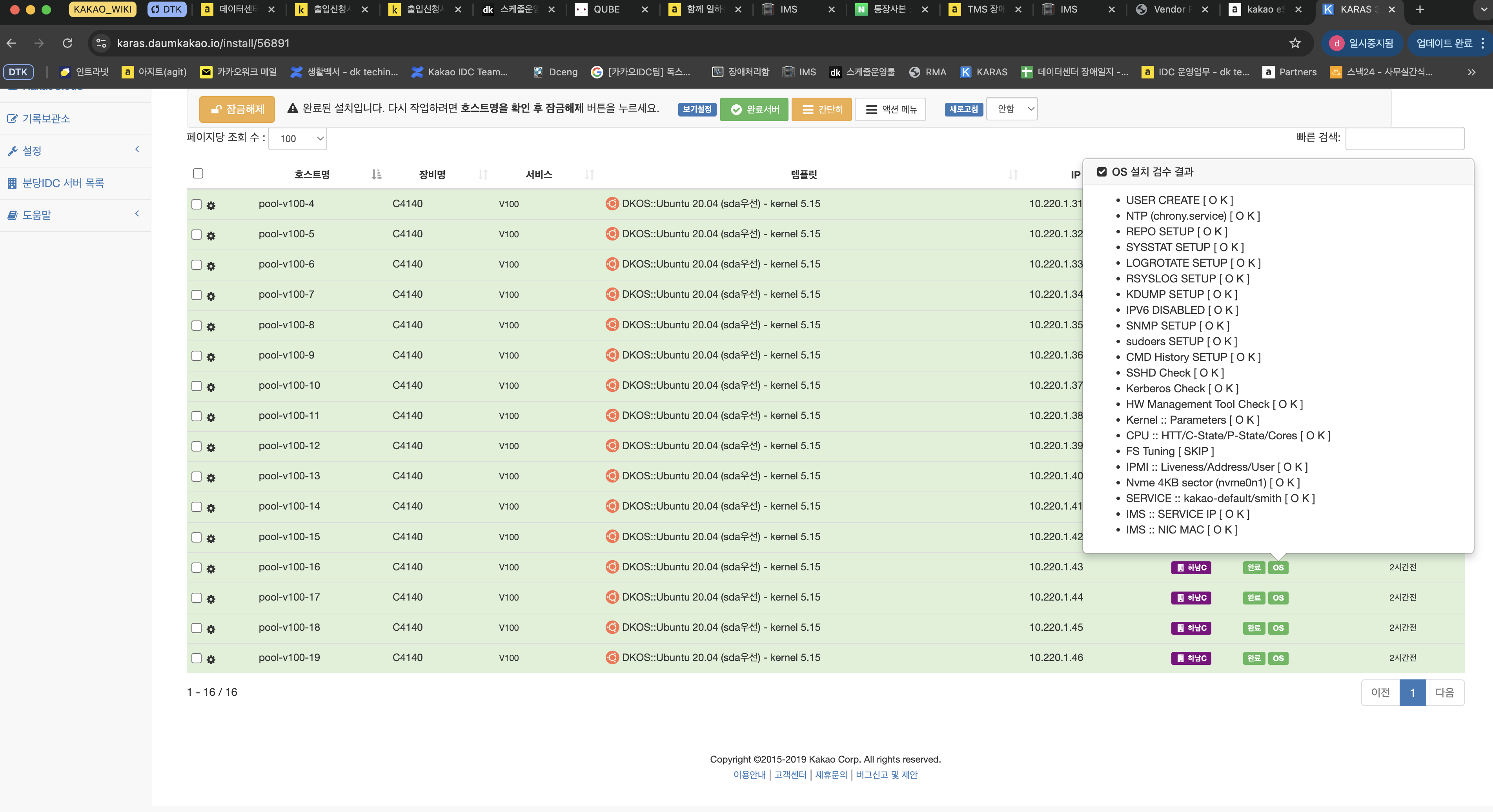
Task: Click OS badge in pool-v100-16 row
Action: click(x=1278, y=567)
